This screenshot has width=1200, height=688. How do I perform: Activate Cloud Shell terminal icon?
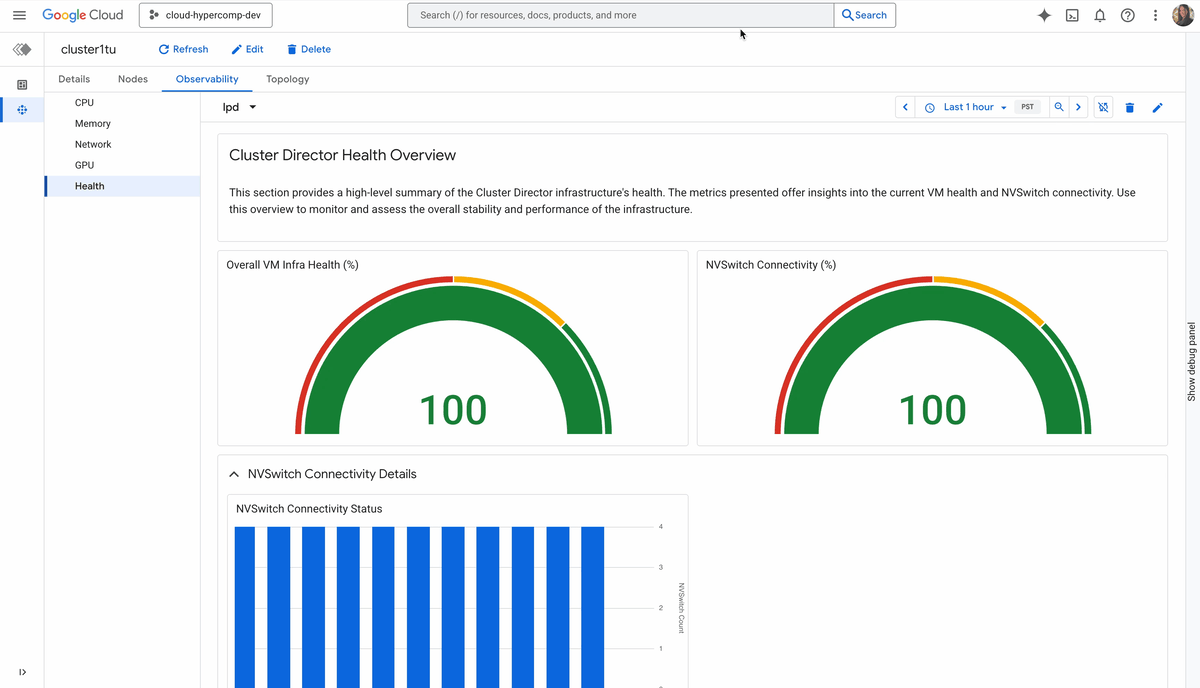point(1072,15)
